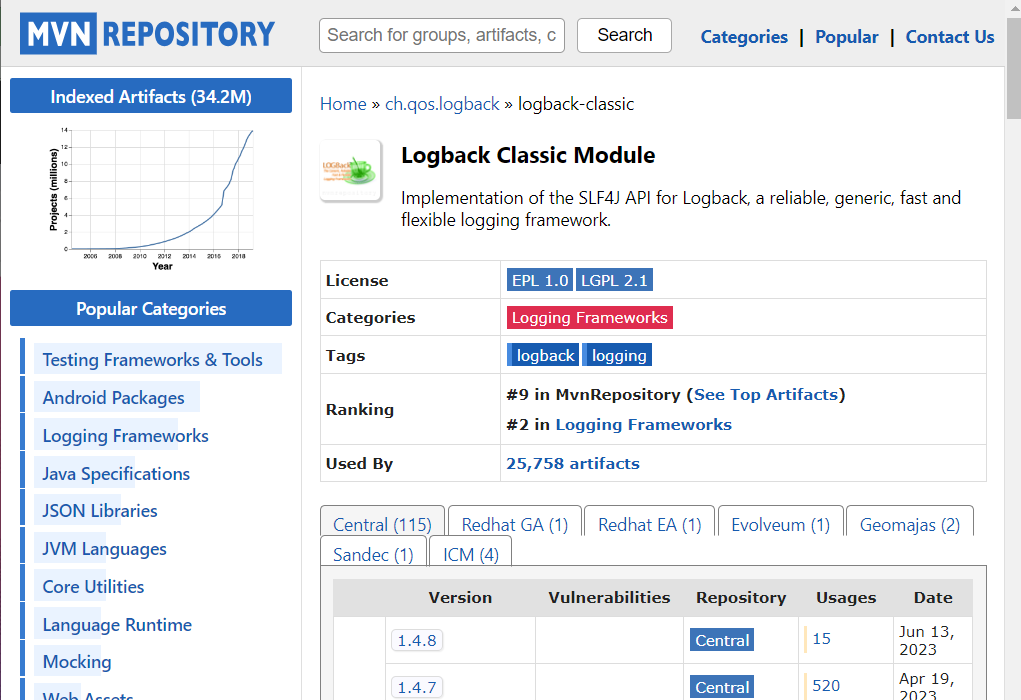Click Usages column header
Screen dimensions: 1021x700
(846, 597)
